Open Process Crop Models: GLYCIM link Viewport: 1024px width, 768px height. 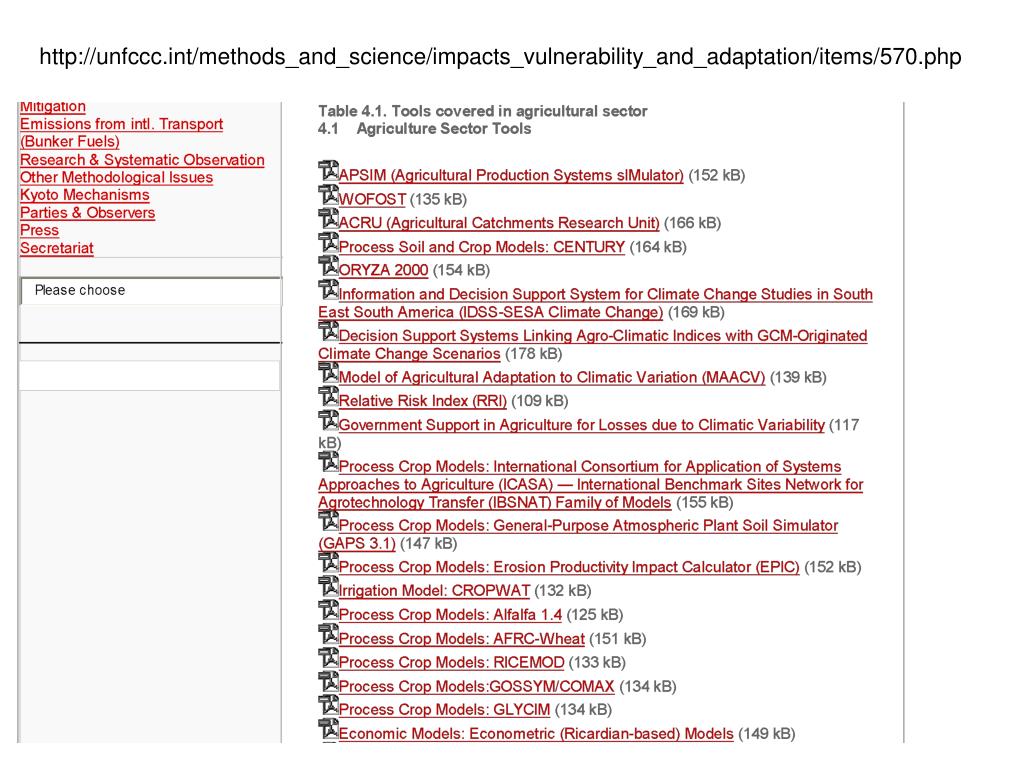tap(444, 710)
